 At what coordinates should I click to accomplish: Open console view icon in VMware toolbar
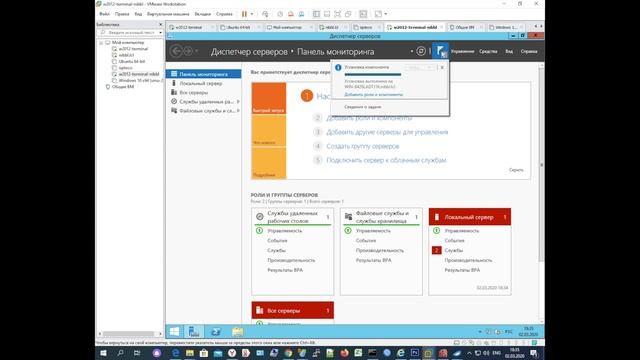pyautogui.click(x=363, y=14)
